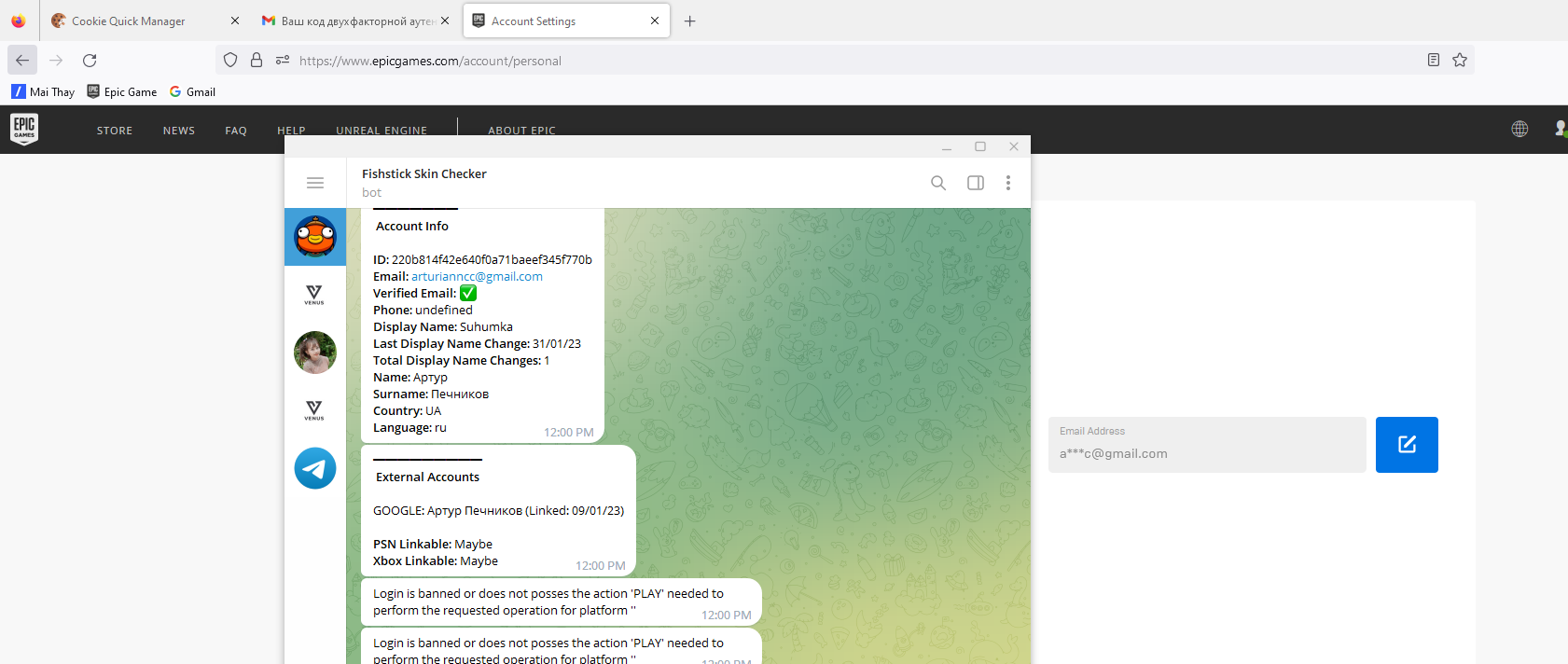Open UNREAL ENGINE in Epic navigation

click(382, 131)
